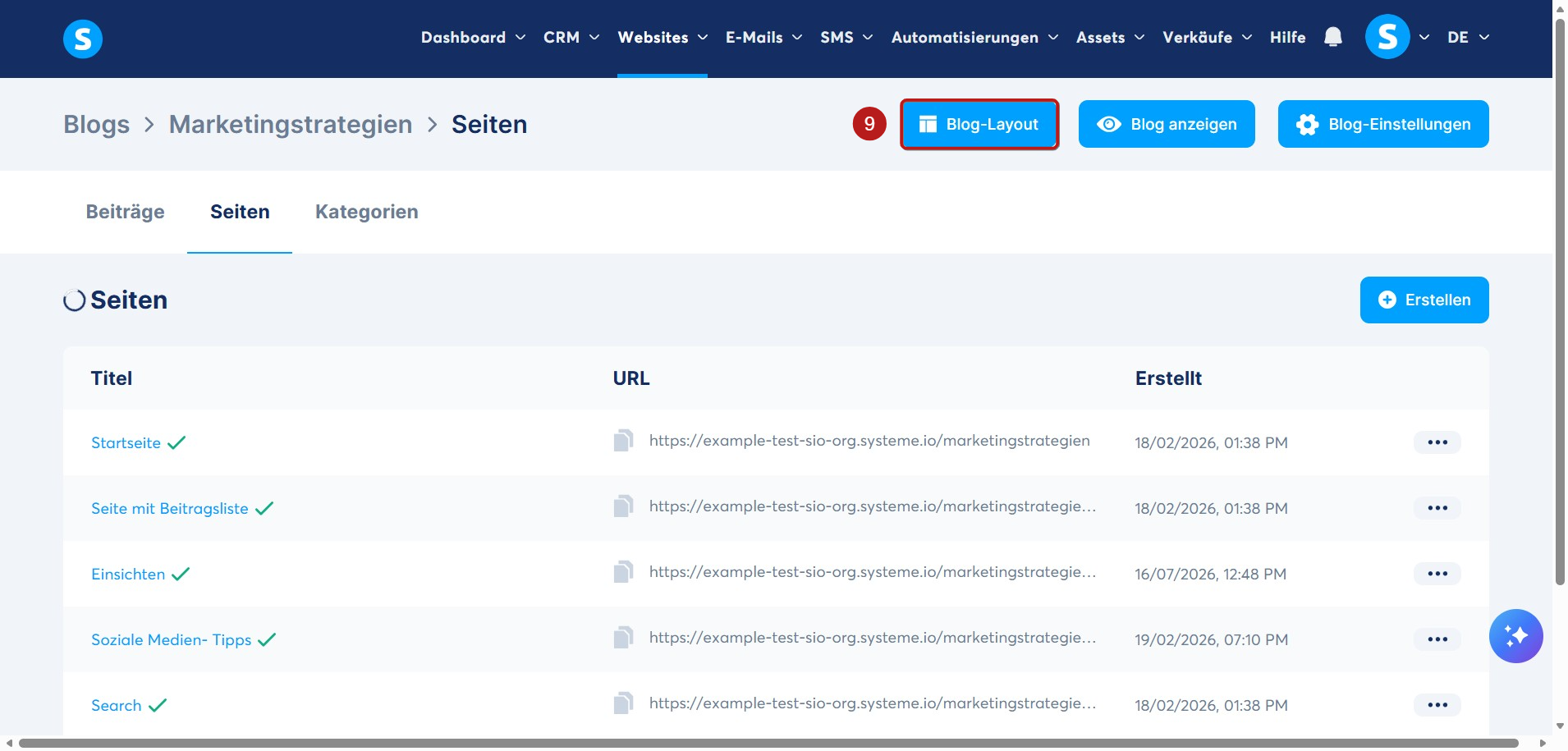The height and width of the screenshot is (751, 1568).
Task: Open three-dot menu for Search row
Action: click(x=1437, y=705)
